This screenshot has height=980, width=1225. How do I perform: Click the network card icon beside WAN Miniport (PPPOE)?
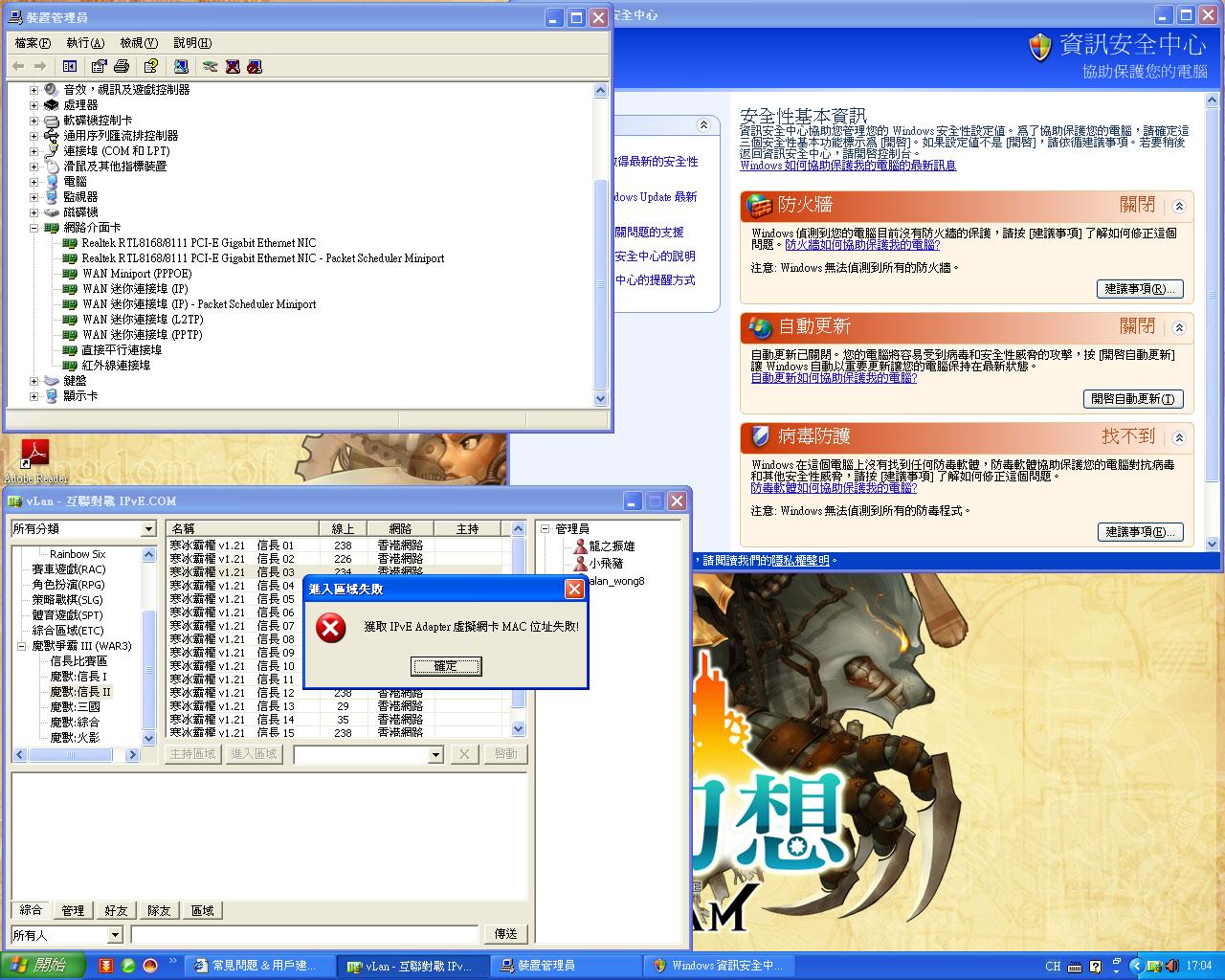[70, 273]
